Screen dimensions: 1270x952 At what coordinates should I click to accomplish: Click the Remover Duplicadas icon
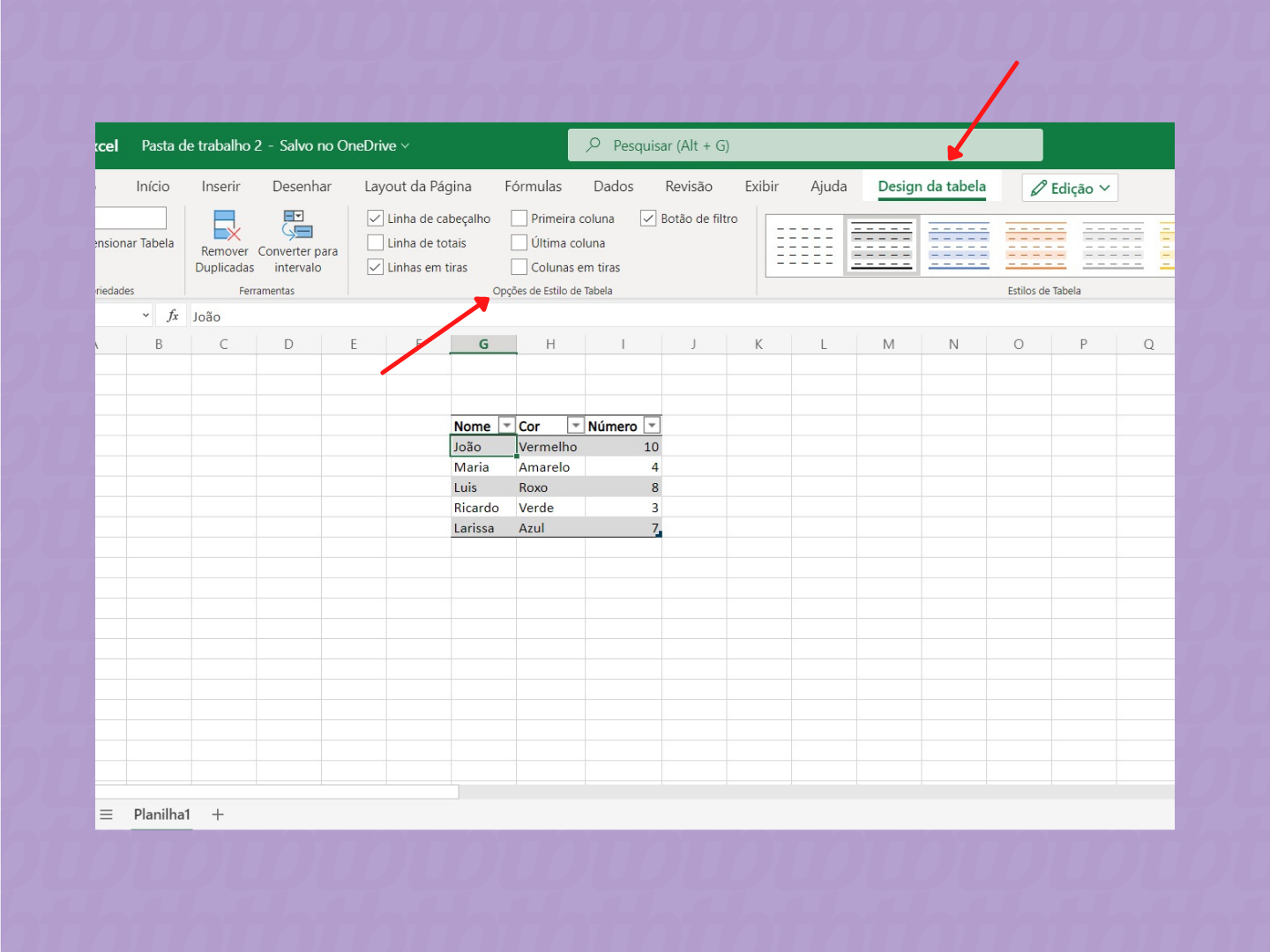coord(227,226)
